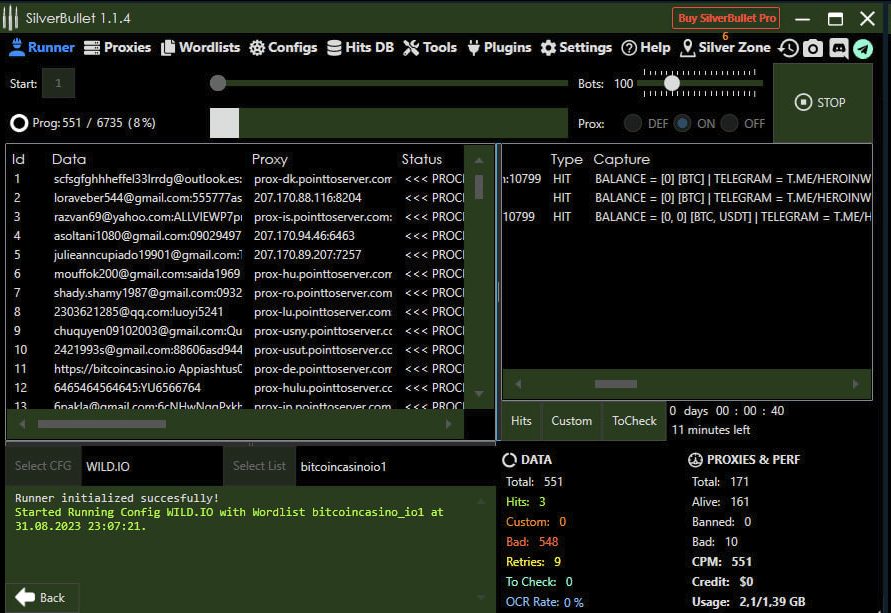Click the Silver Zone location pin icon

(687, 48)
